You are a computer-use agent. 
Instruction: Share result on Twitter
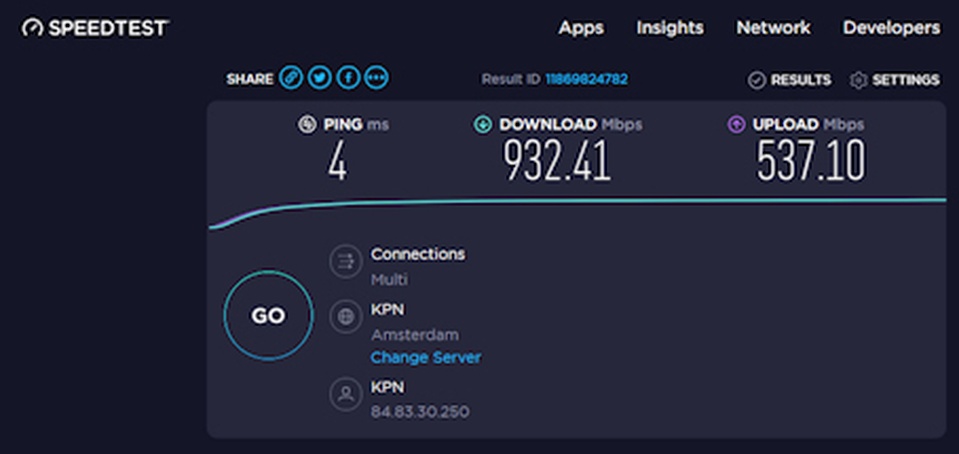click(x=319, y=78)
